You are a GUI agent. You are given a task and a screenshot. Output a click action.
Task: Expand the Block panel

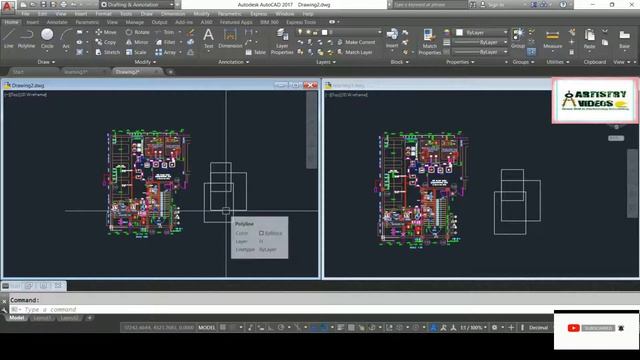(399, 62)
